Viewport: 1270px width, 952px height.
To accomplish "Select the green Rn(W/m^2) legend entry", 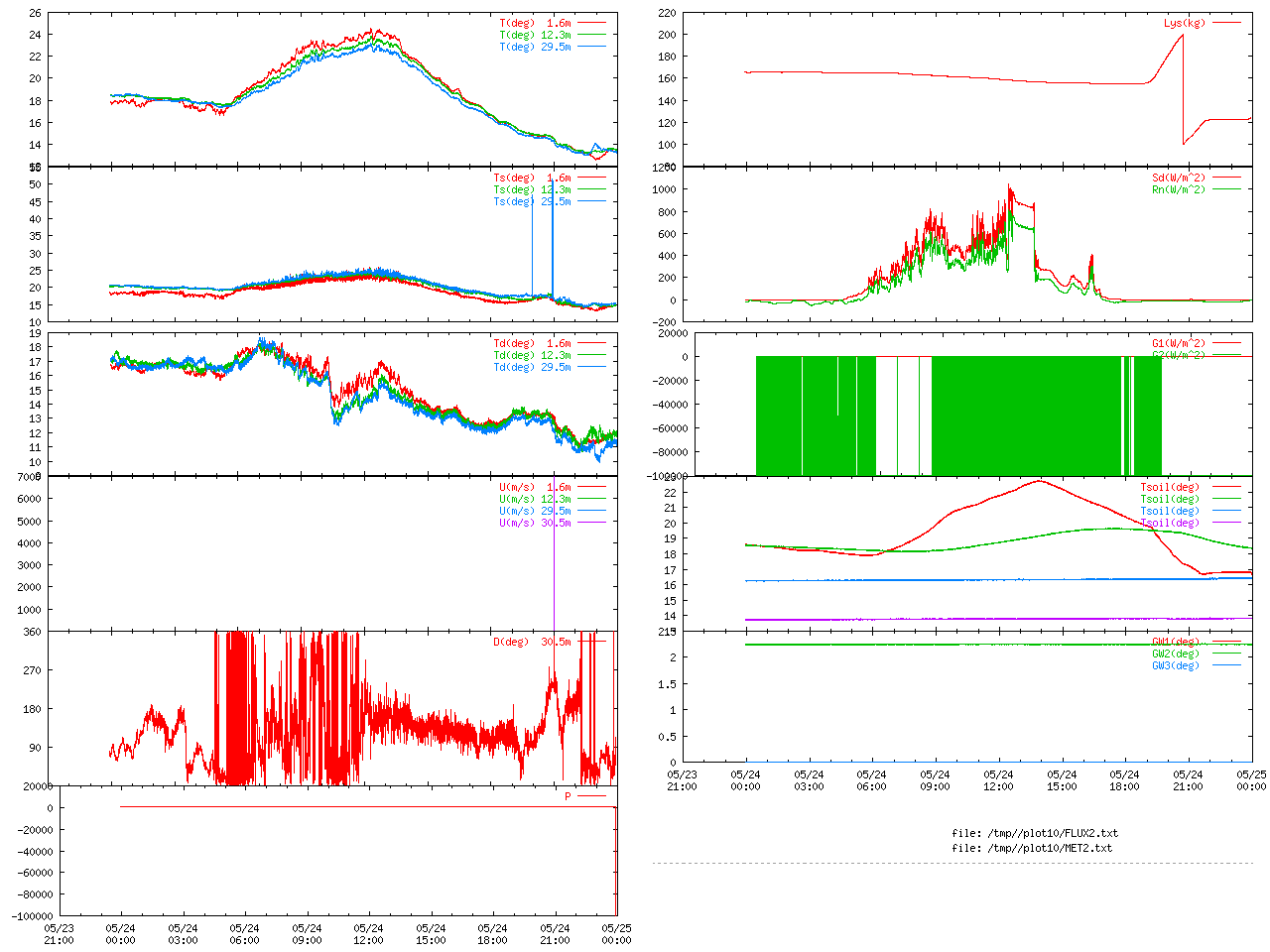I will [x=1179, y=189].
